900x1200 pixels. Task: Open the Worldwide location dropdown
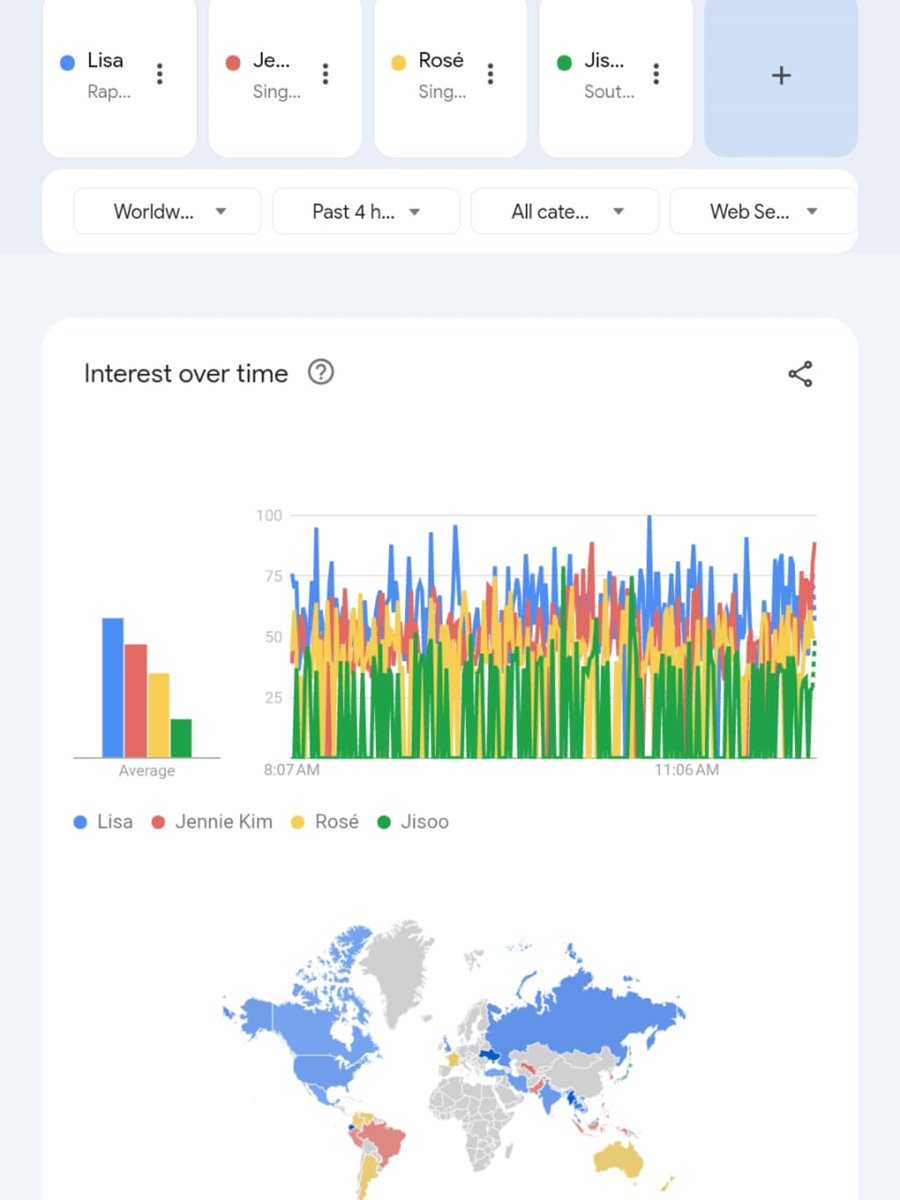coord(167,211)
